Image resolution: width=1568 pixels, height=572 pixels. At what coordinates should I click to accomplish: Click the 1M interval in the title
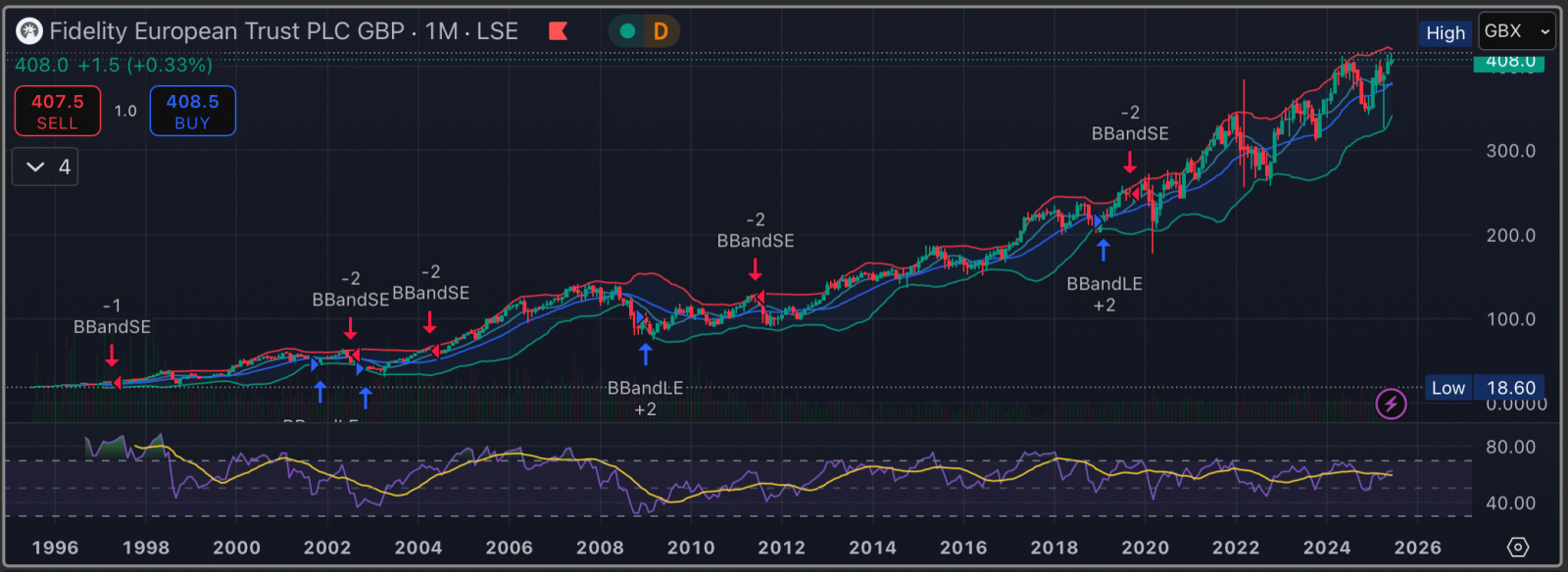coord(442,31)
